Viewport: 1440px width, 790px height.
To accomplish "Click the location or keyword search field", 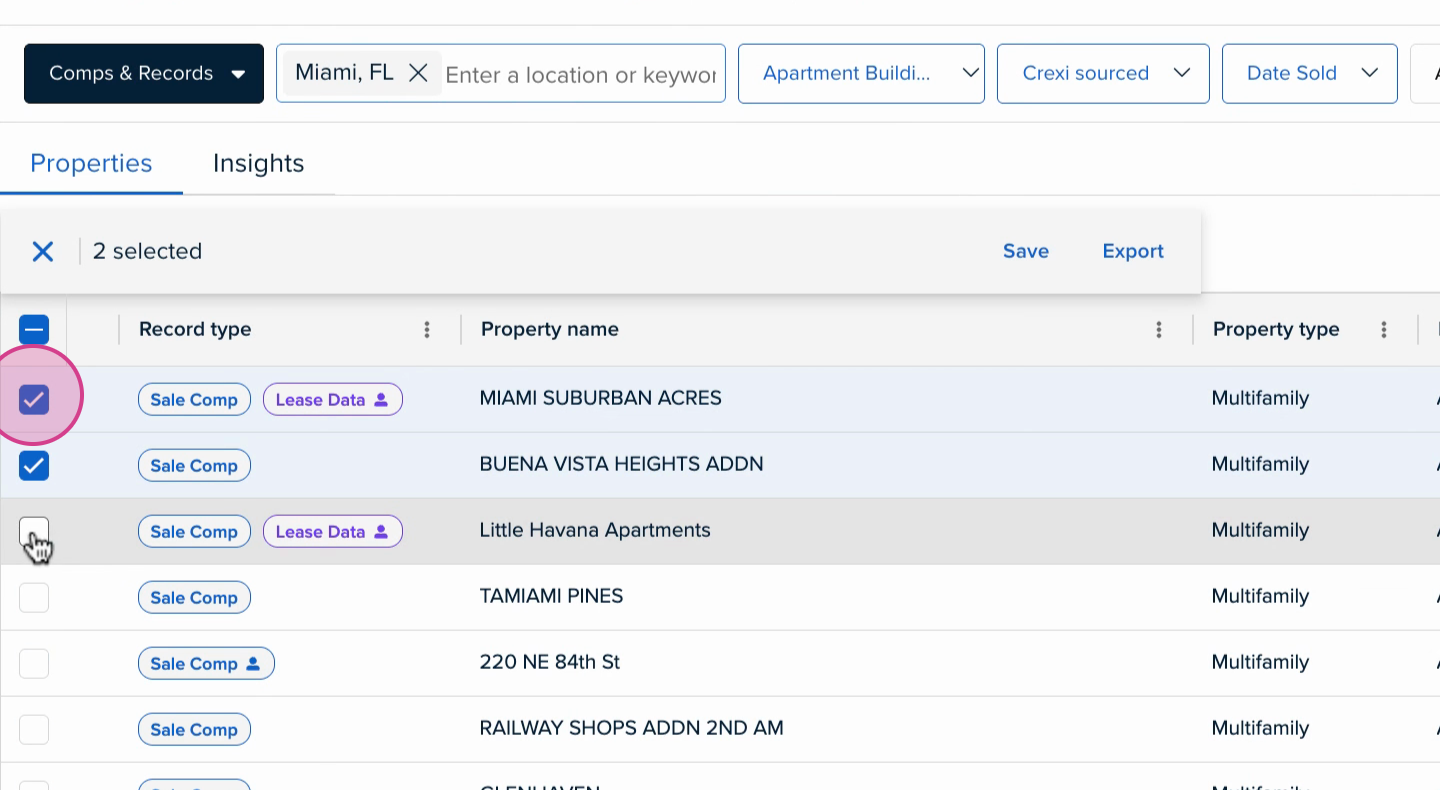I will point(580,75).
